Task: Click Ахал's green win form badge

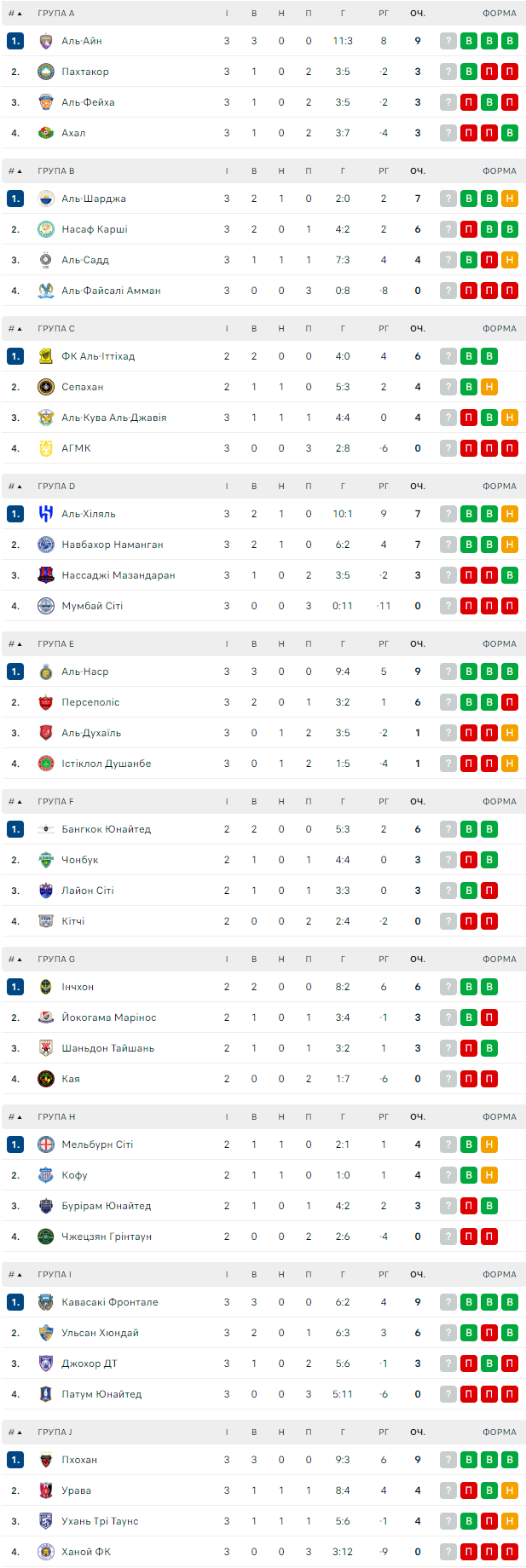Action: (x=510, y=133)
